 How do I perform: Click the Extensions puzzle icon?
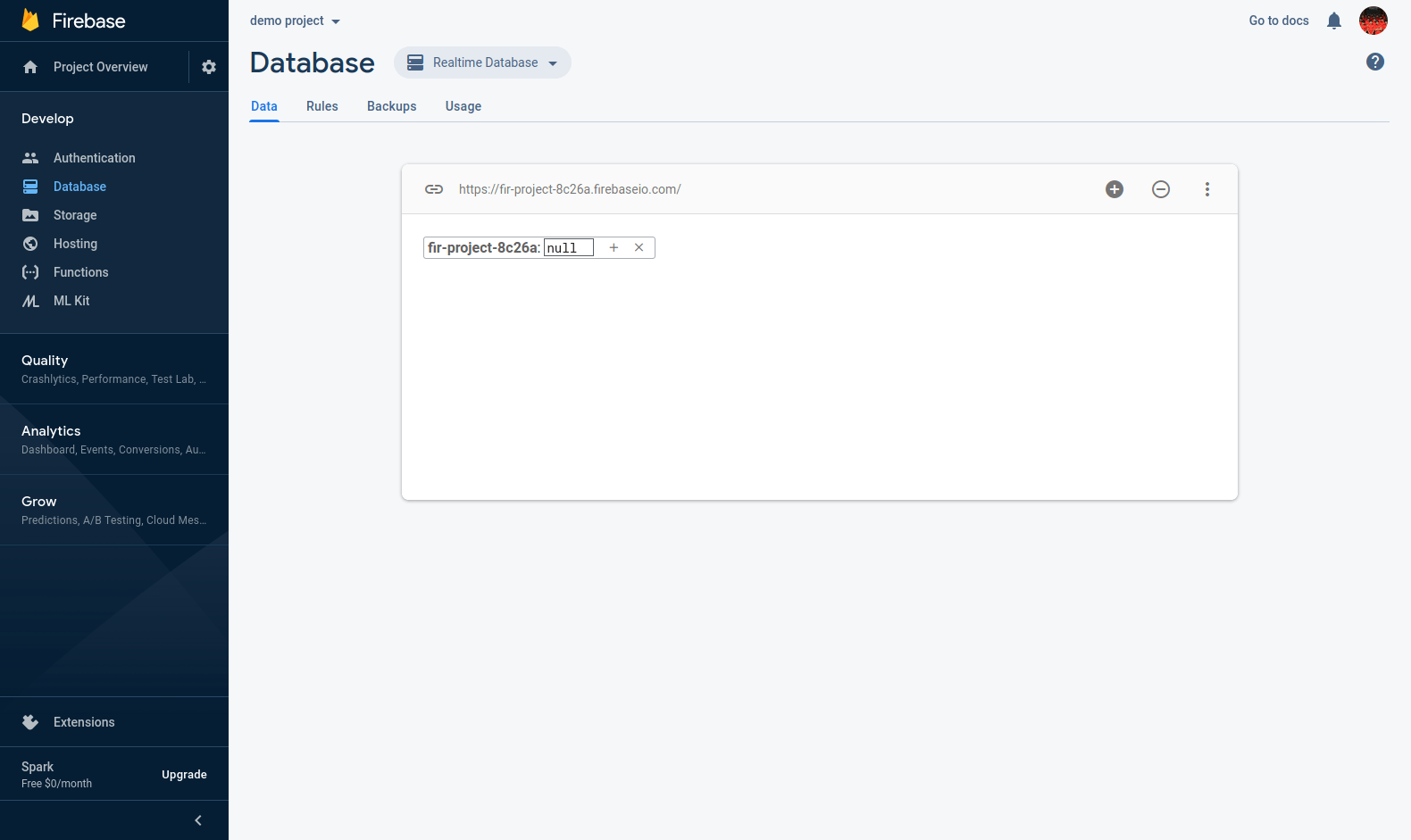(x=30, y=722)
